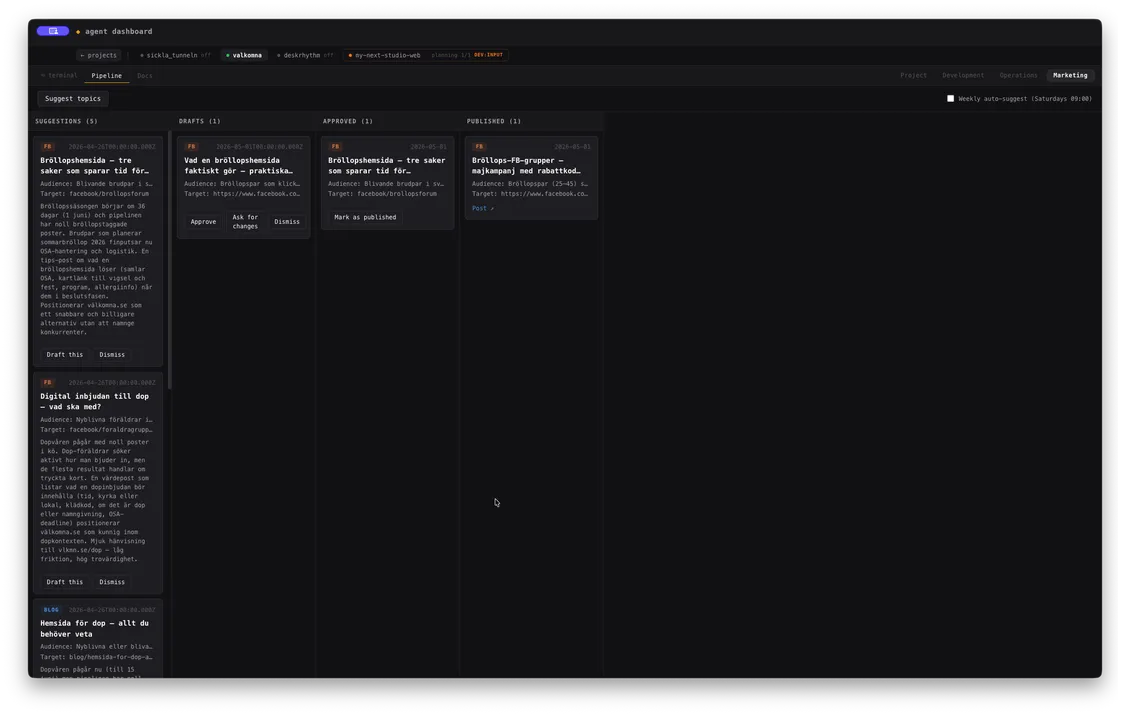Click FB badge on the draft card
The width and height of the screenshot is (1130, 715).
pos(192,146)
